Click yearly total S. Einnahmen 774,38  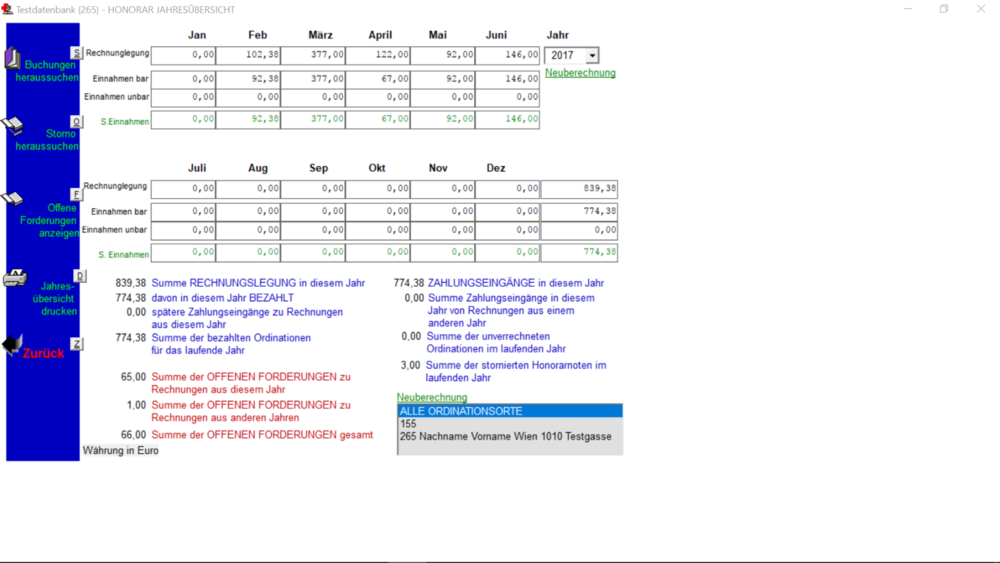[x=579, y=252]
